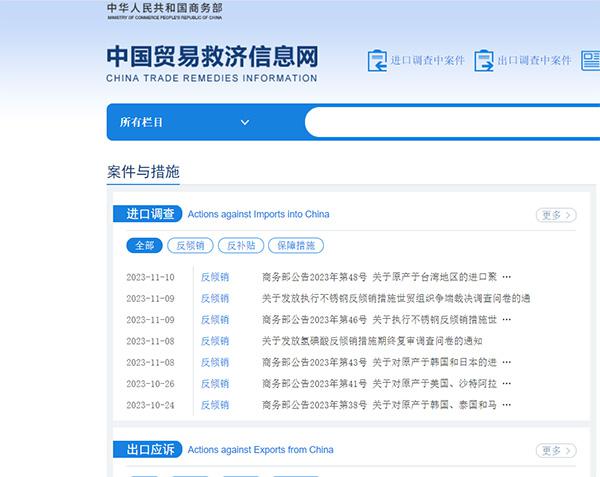This screenshot has height=477, width=600.
Task: Select the 保障措施 filter tab
Action: click(x=296, y=246)
